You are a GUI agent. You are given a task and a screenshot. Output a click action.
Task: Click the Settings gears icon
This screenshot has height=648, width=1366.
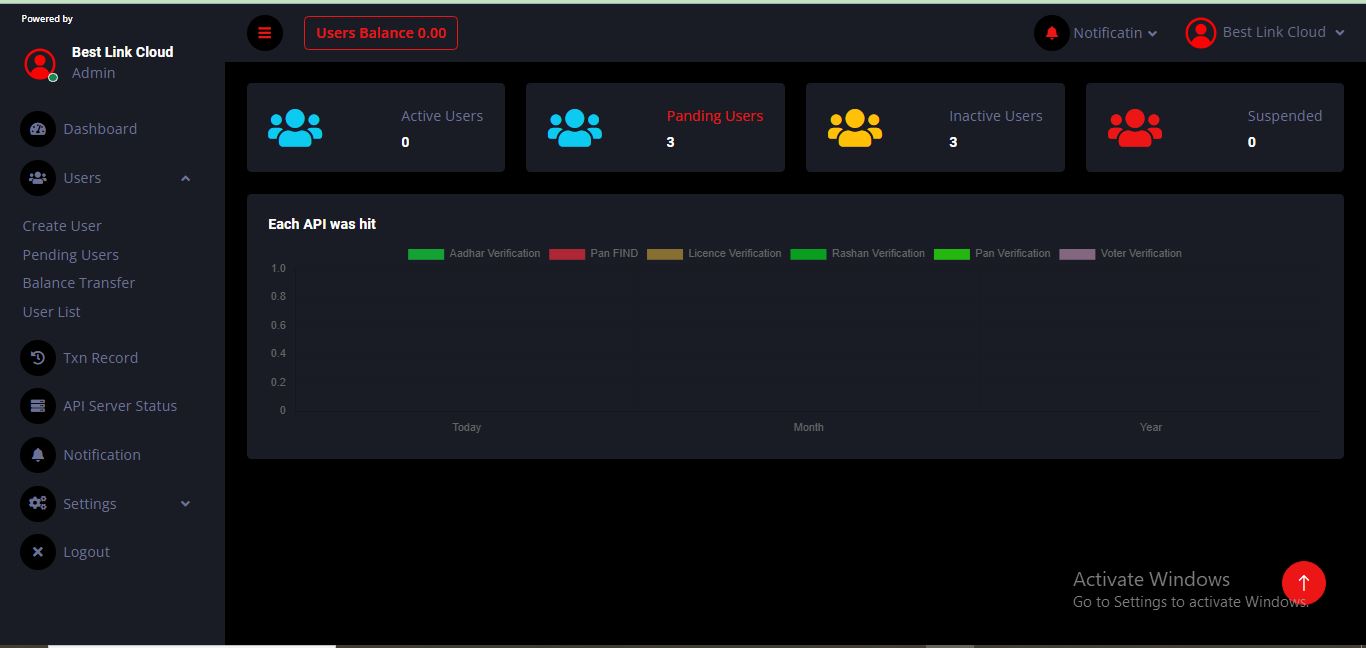point(38,504)
